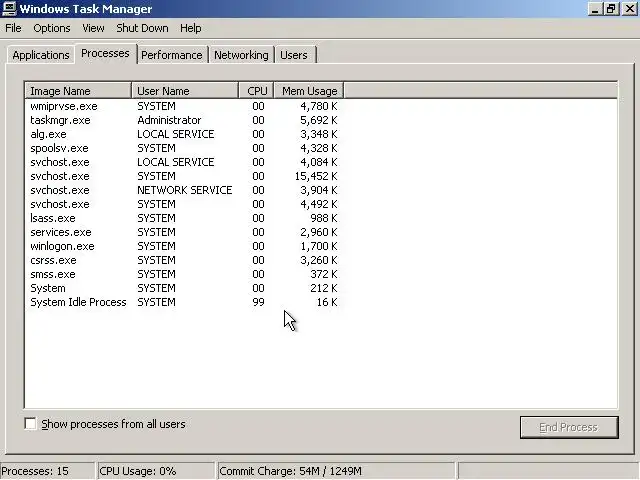
Task: Click the End Process button
Action: (569, 427)
